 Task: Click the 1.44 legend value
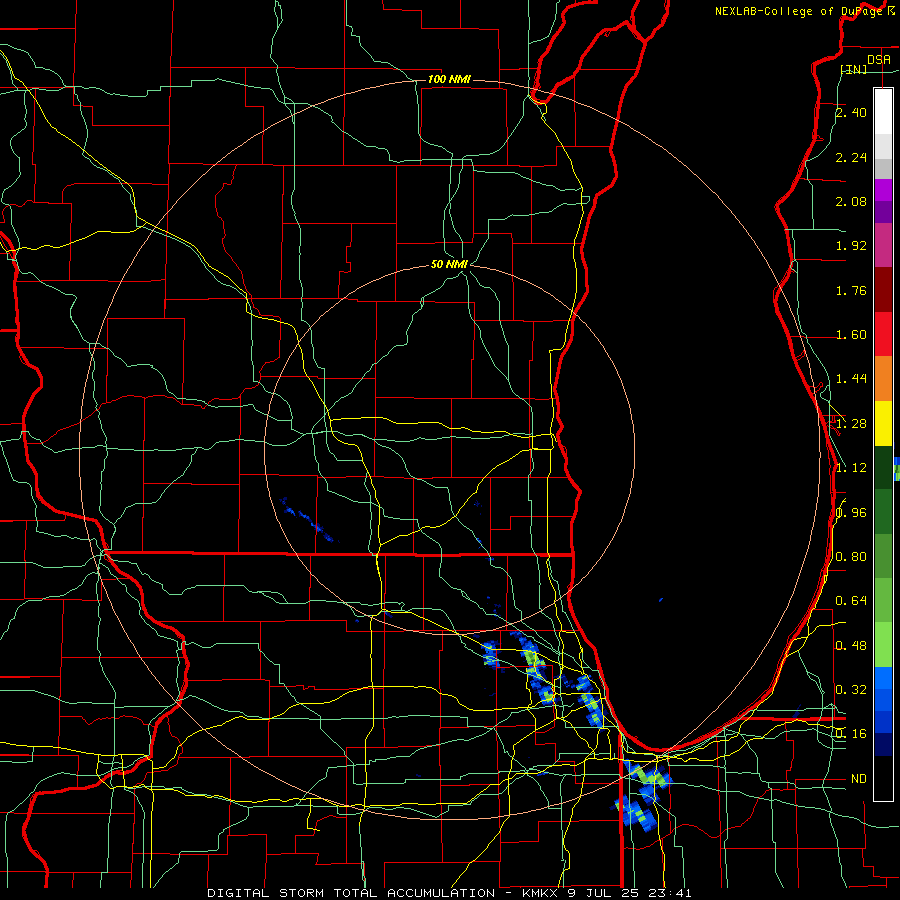pos(851,379)
